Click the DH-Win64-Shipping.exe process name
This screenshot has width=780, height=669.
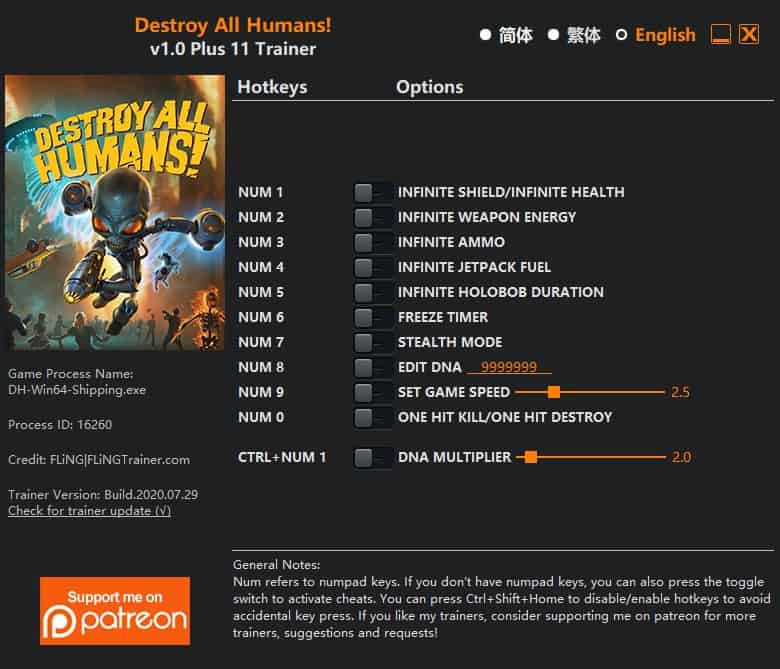click(77, 390)
